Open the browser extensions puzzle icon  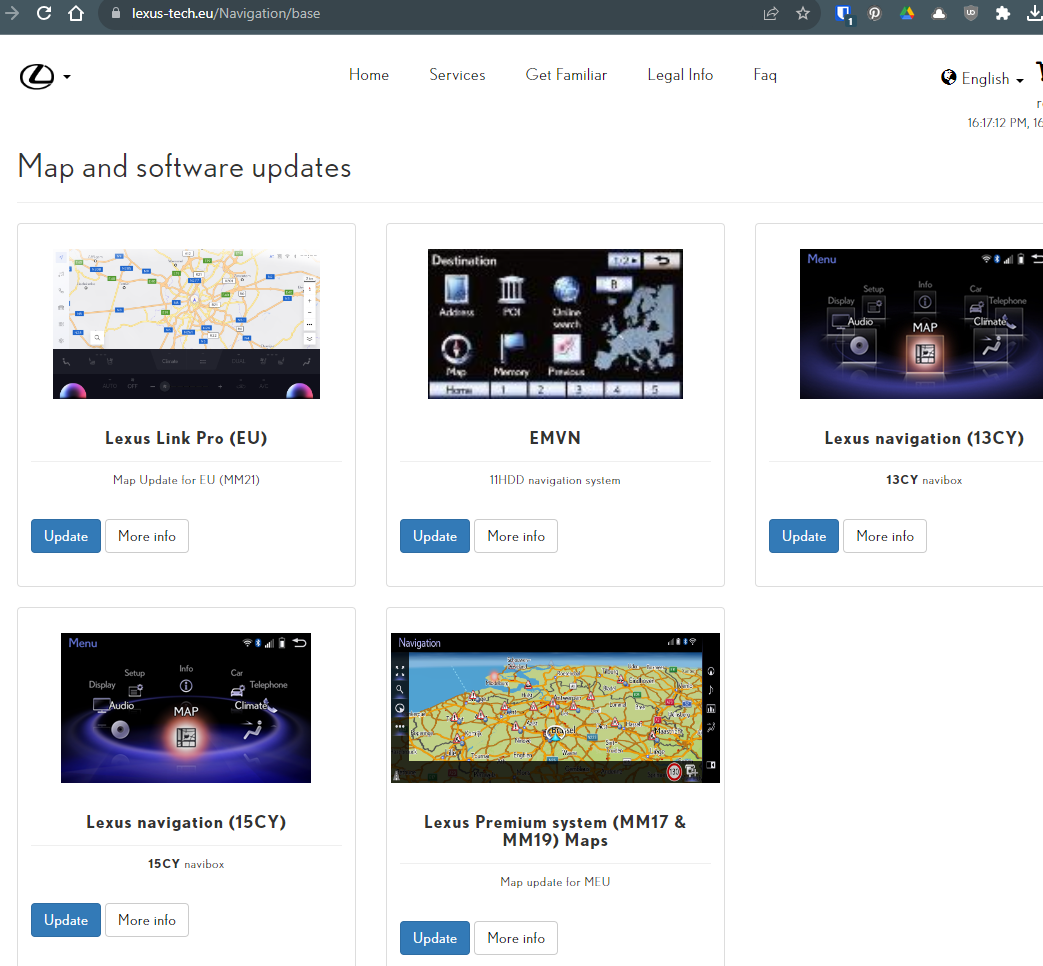(x=1002, y=14)
